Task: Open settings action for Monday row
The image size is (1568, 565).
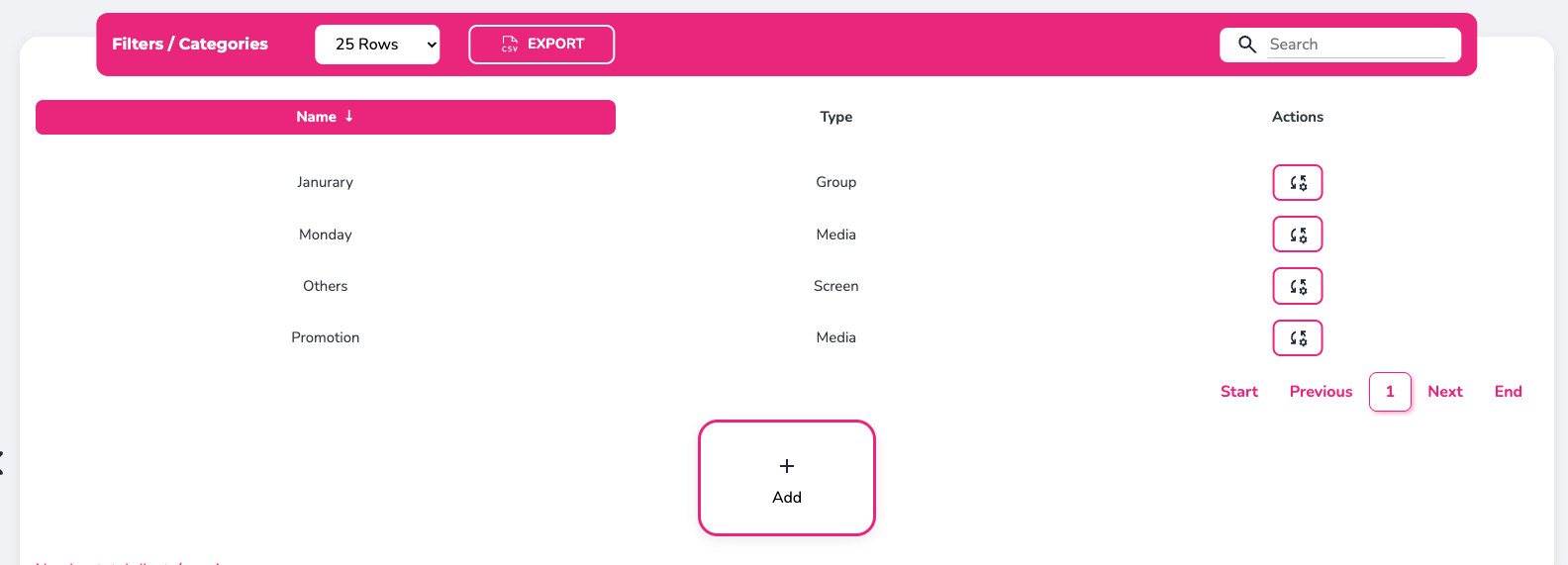Action: 1297,235
